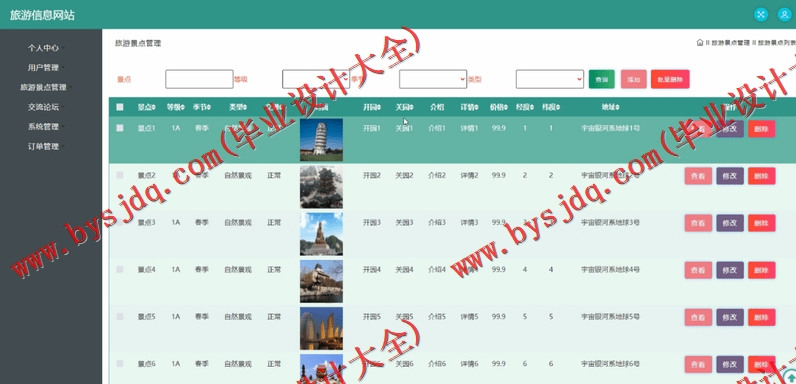The width and height of the screenshot is (796, 384).
Task: Open the 类型 filter dropdown
Action: click(550, 79)
